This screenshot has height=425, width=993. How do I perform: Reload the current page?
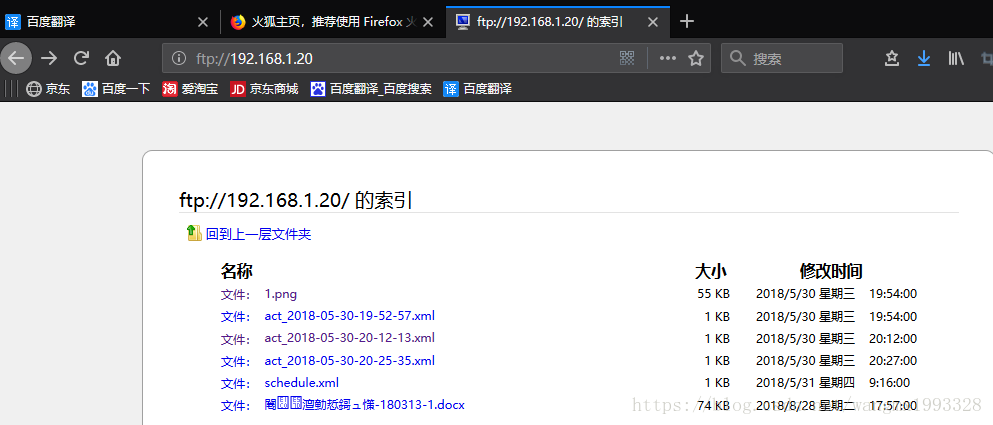click(81, 59)
